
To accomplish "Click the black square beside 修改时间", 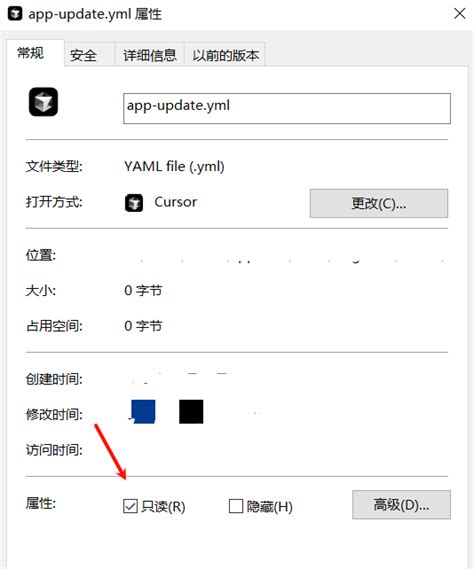I will (191, 412).
